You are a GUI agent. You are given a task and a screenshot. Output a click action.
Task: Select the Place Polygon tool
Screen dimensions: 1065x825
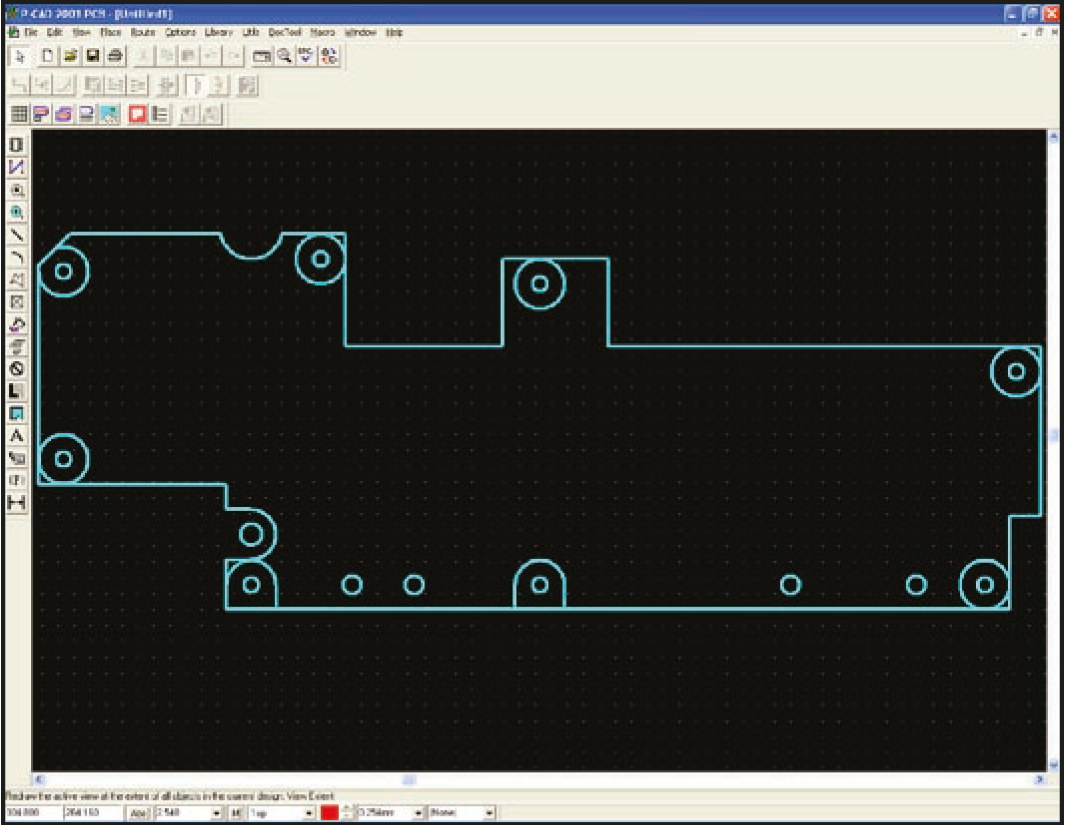click(17, 280)
